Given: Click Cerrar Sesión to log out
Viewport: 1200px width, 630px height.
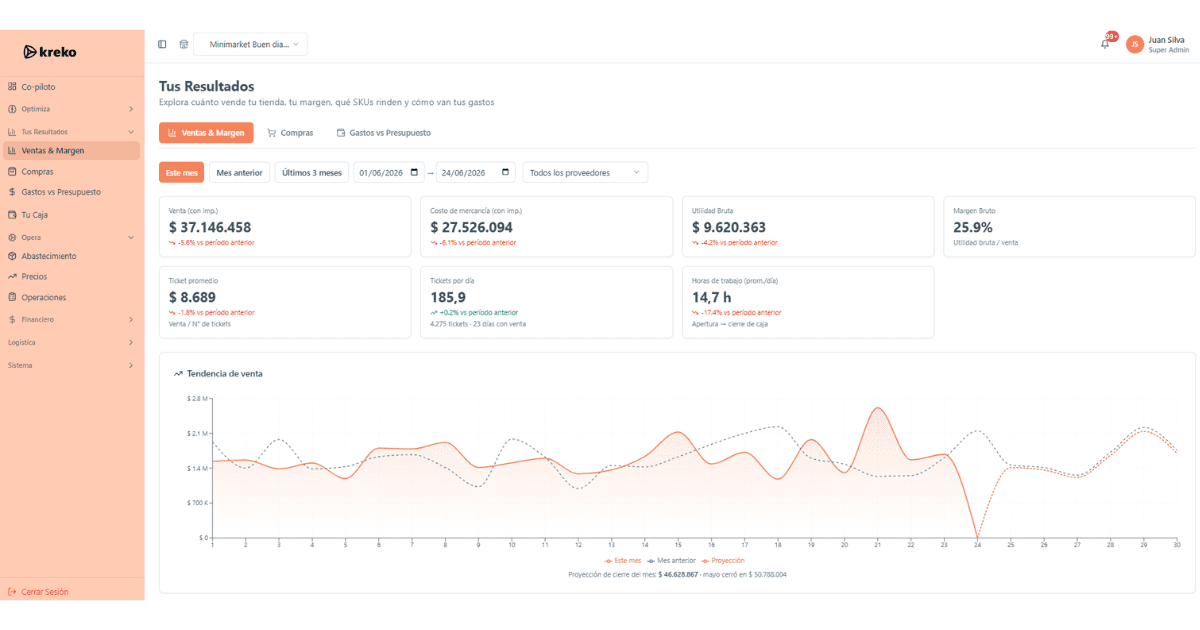Looking at the screenshot, I should click(38, 592).
